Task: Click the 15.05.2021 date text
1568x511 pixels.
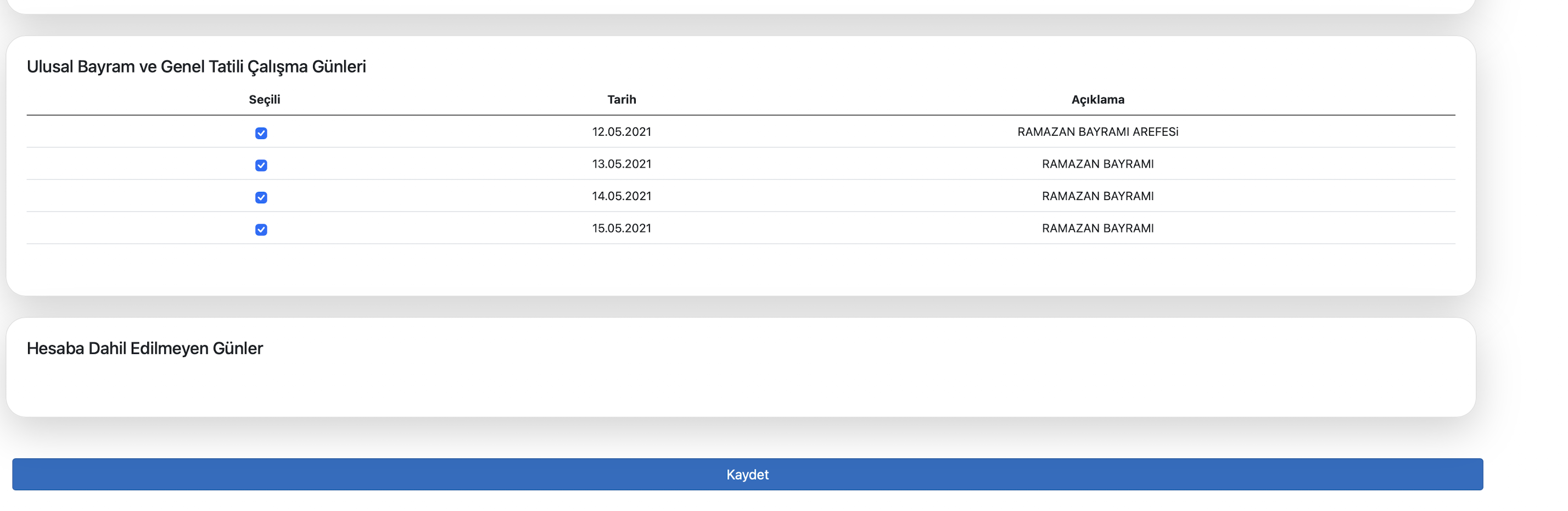Action: [x=621, y=229]
